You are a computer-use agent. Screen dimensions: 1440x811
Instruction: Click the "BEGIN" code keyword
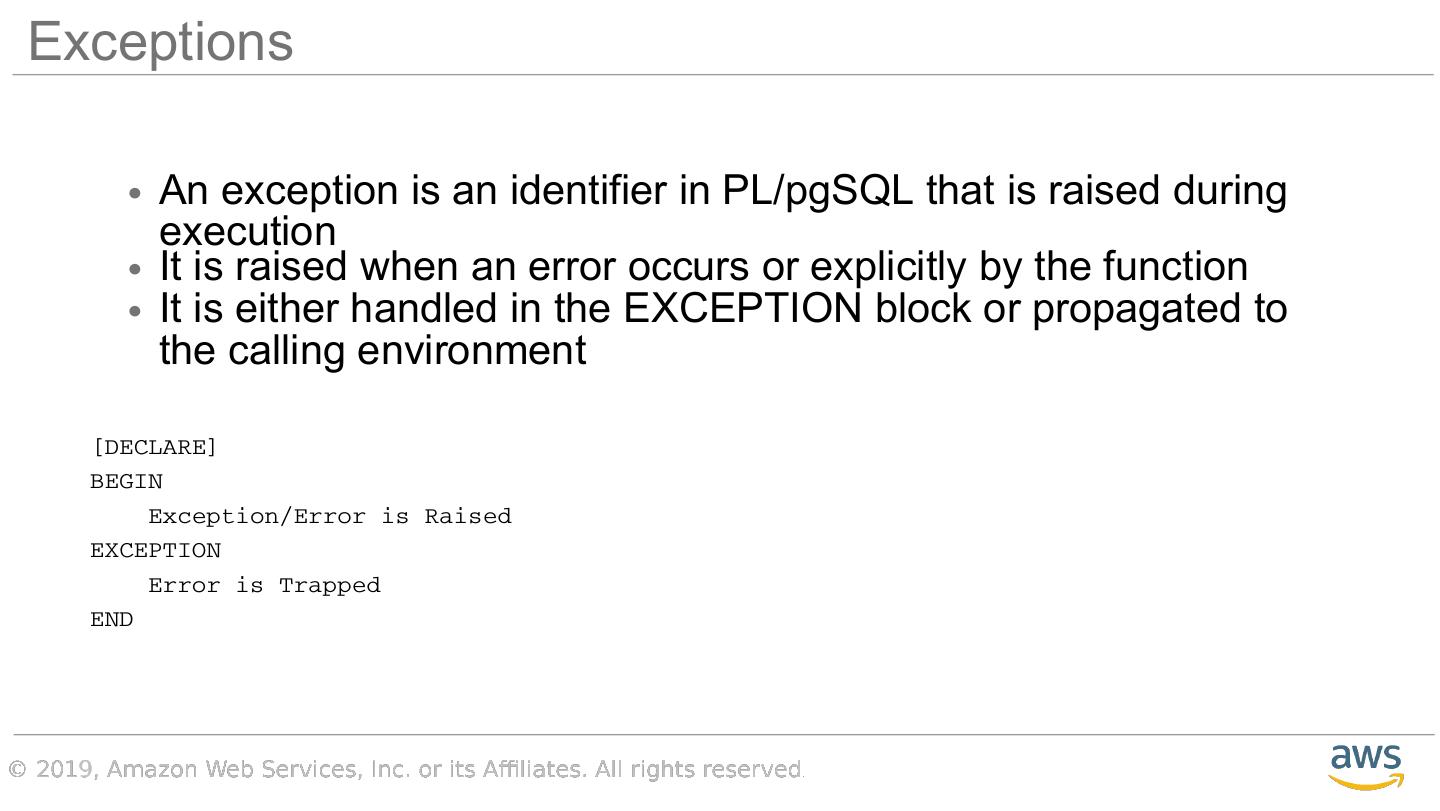126,482
